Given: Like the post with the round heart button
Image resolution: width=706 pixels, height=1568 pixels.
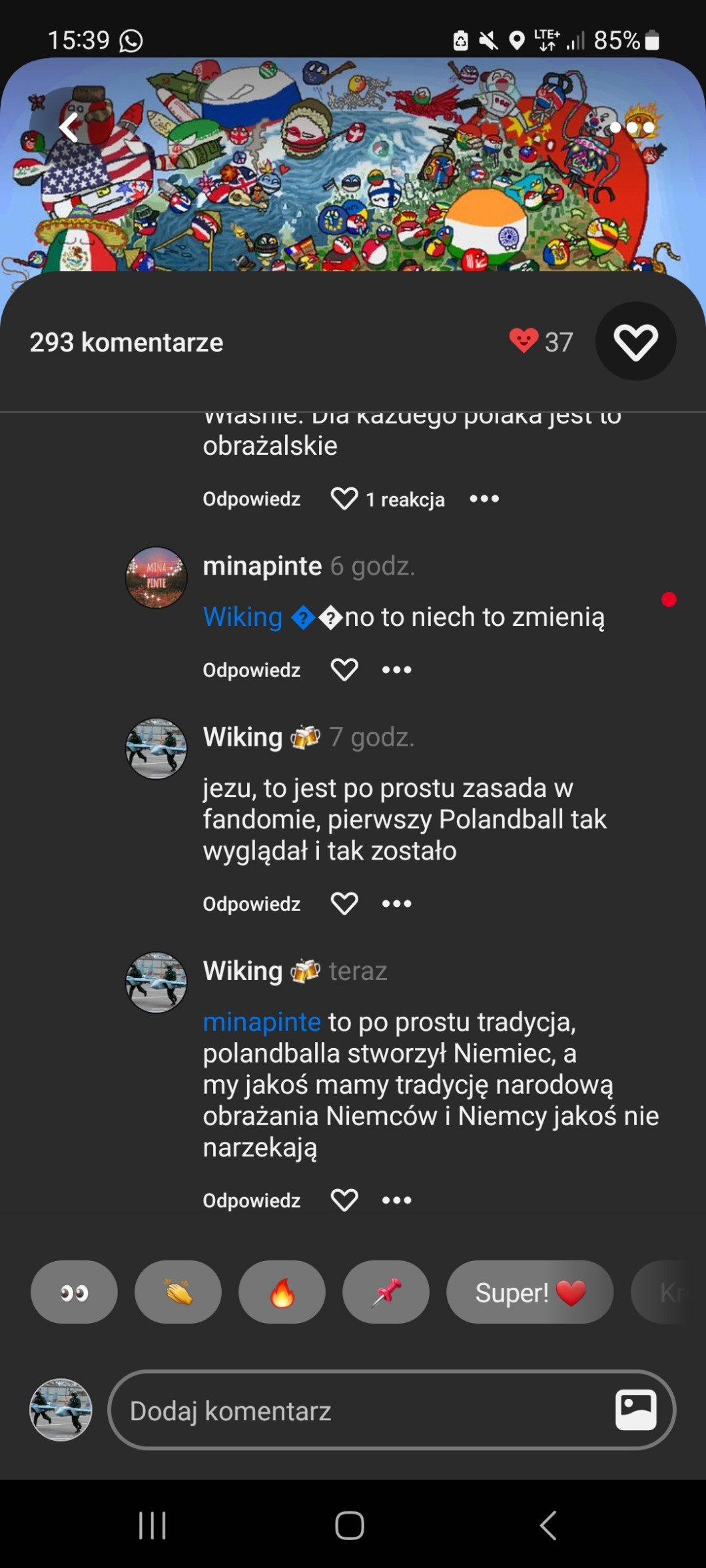Looking at the screenshot, I should 635,342.
